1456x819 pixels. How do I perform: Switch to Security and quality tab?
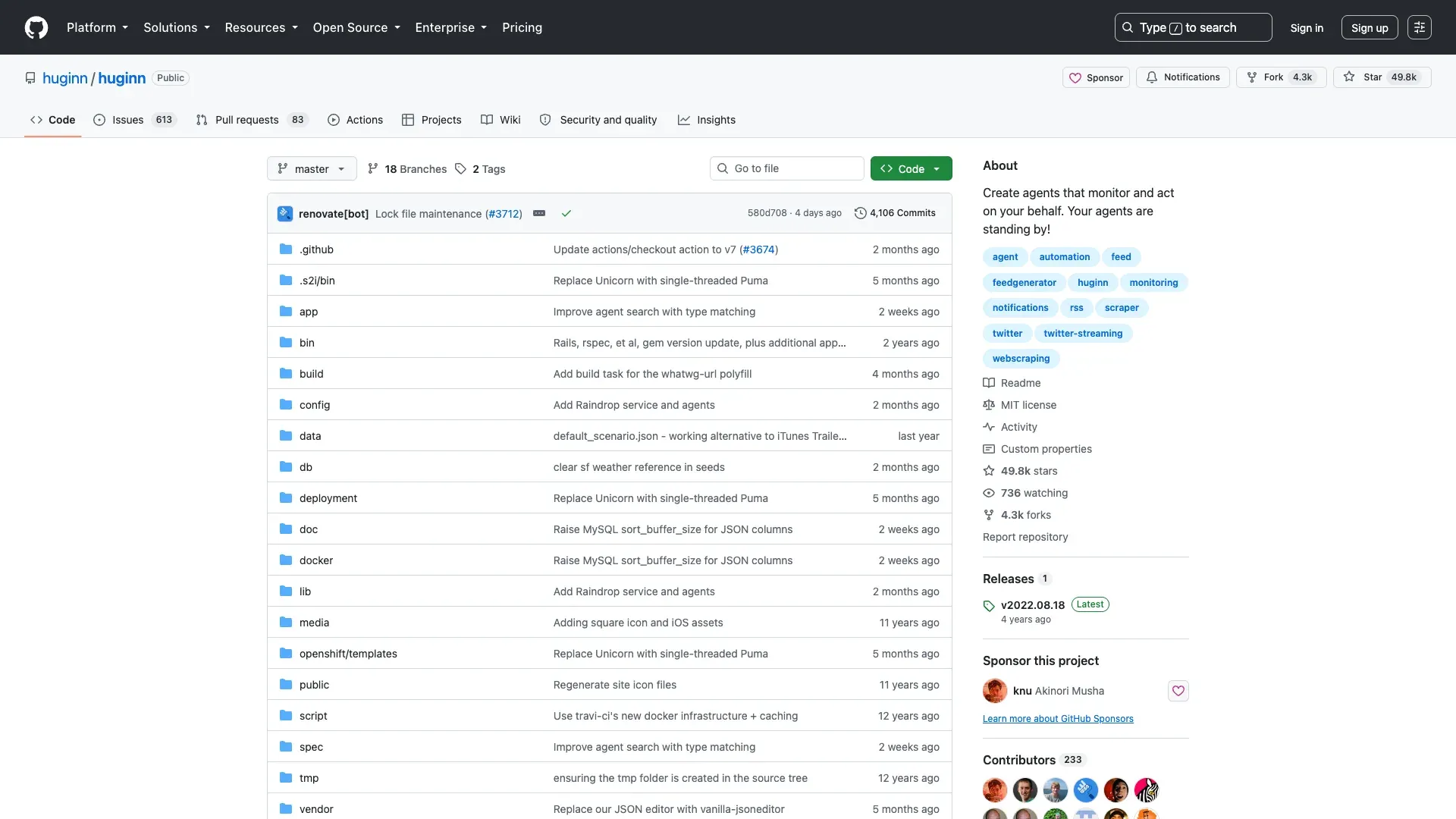tap(598, 120)
